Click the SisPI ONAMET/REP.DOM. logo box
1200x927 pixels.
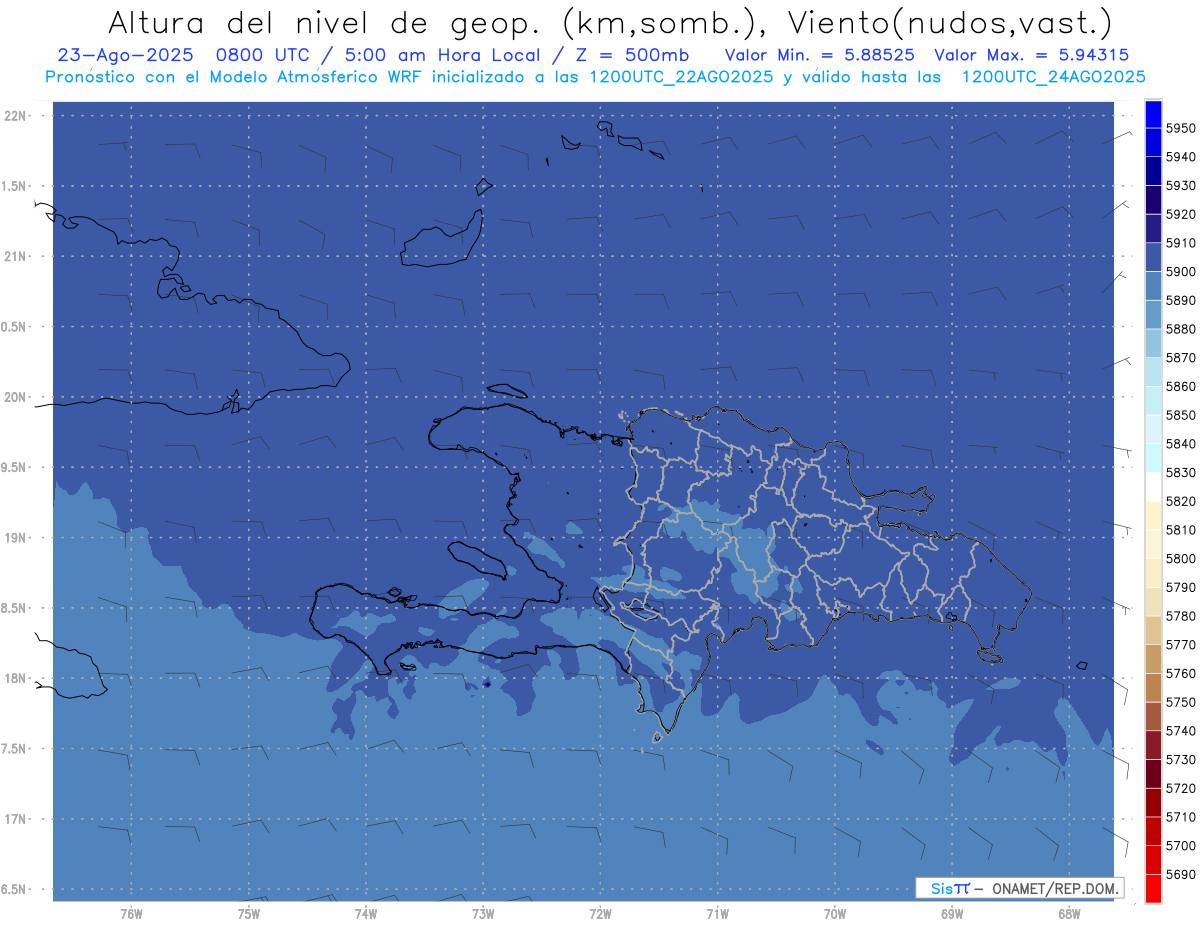click(x=1019, y=888)
